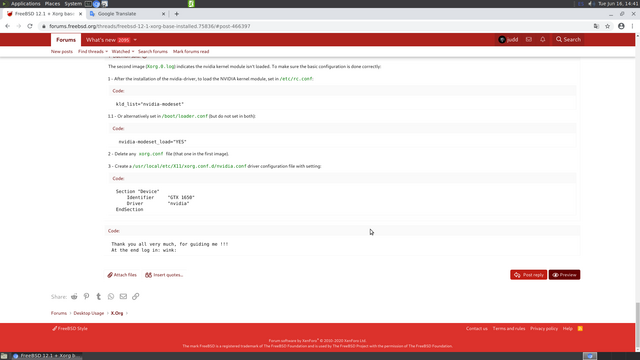The width and height of the screenshot is (640, 360).
Task: Click the Attach files button
Action: (x=122, y=275)
